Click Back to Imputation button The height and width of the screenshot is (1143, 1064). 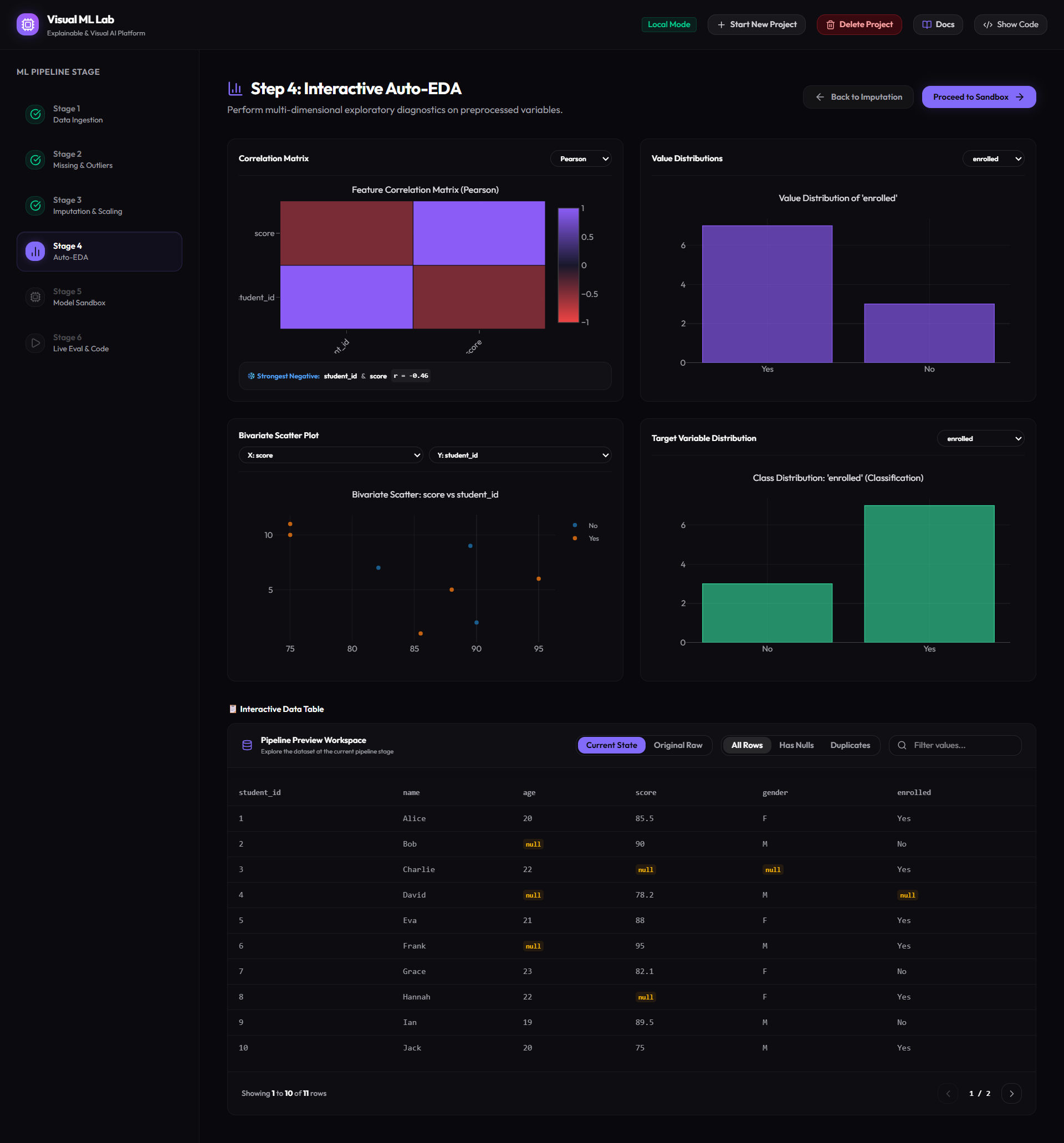pos(858,97)
